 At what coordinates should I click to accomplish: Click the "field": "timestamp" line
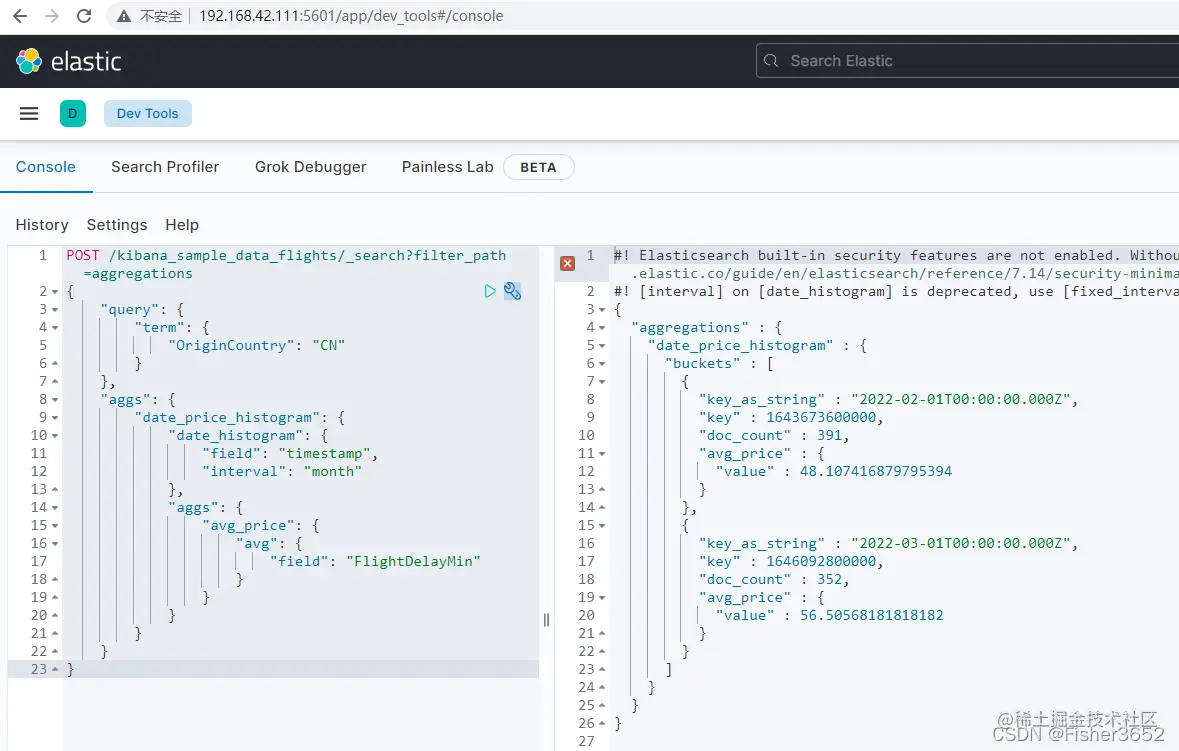(289, 453)
